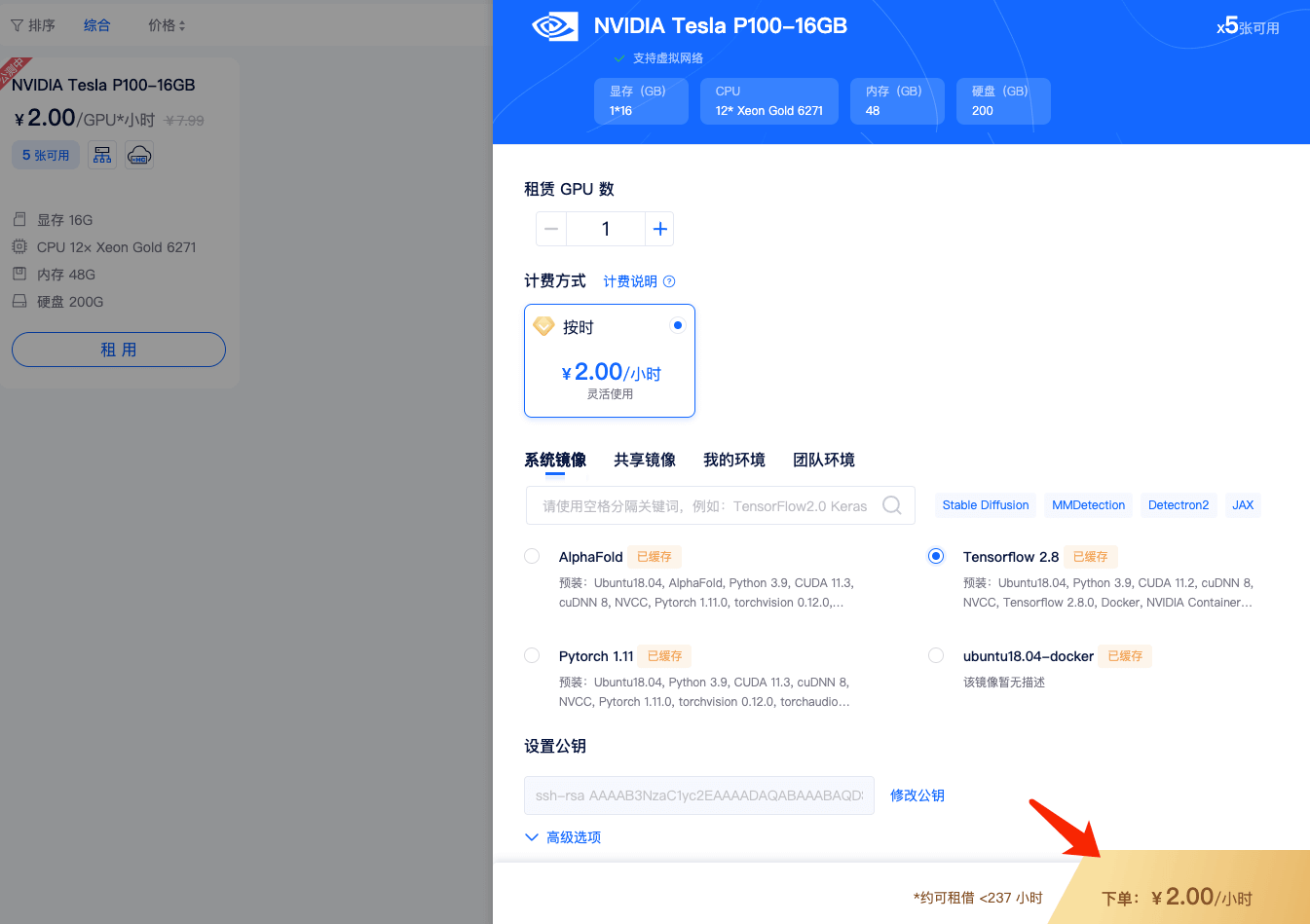Open the 我的环境 tab
This screenshot has height=924, width=1310.
click(x=734, y=460)
